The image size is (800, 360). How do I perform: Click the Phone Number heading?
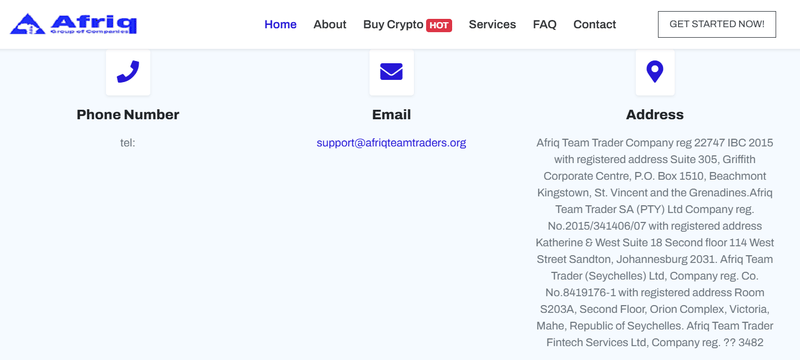(128, 115)
